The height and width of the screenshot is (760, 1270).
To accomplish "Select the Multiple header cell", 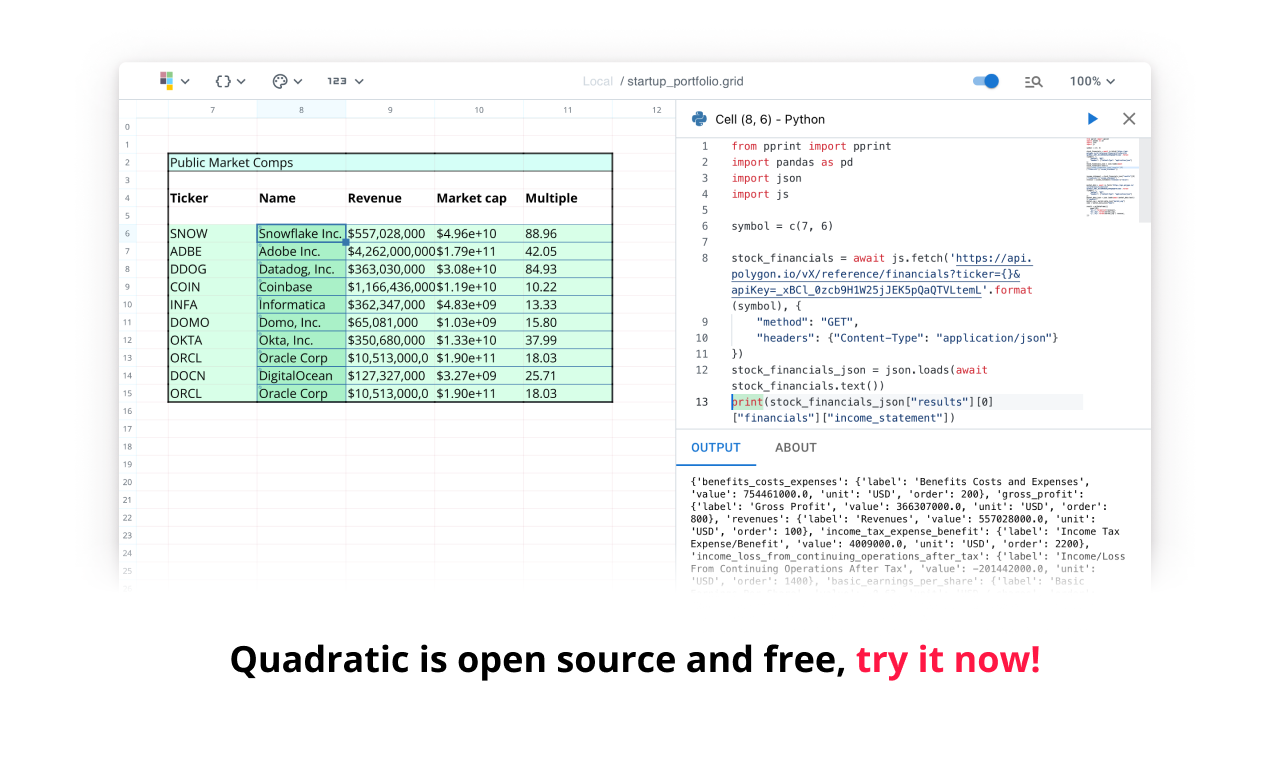I will pos(568,198).
